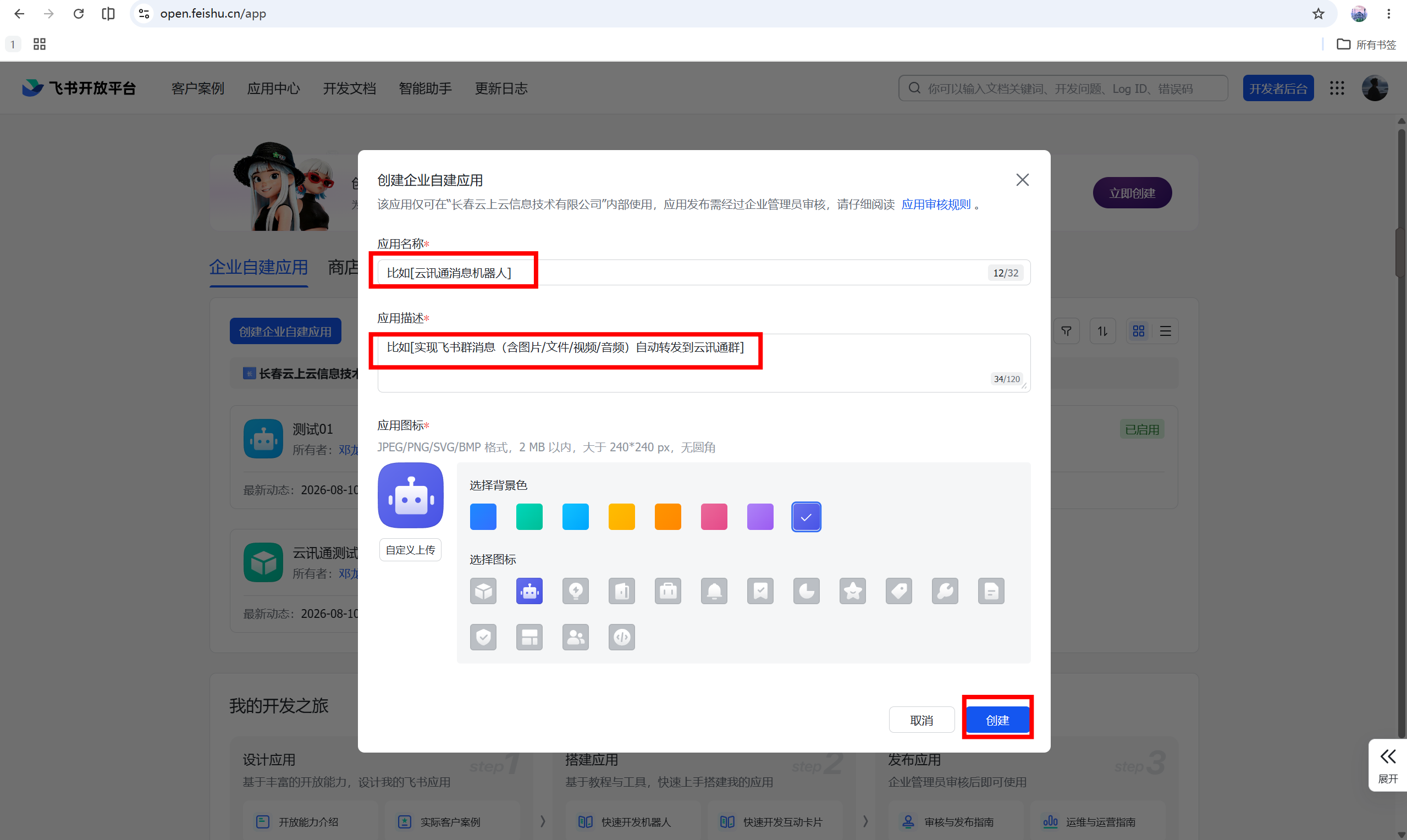
Task: Open the browser split view icon
Action: [x=108, y=14]
